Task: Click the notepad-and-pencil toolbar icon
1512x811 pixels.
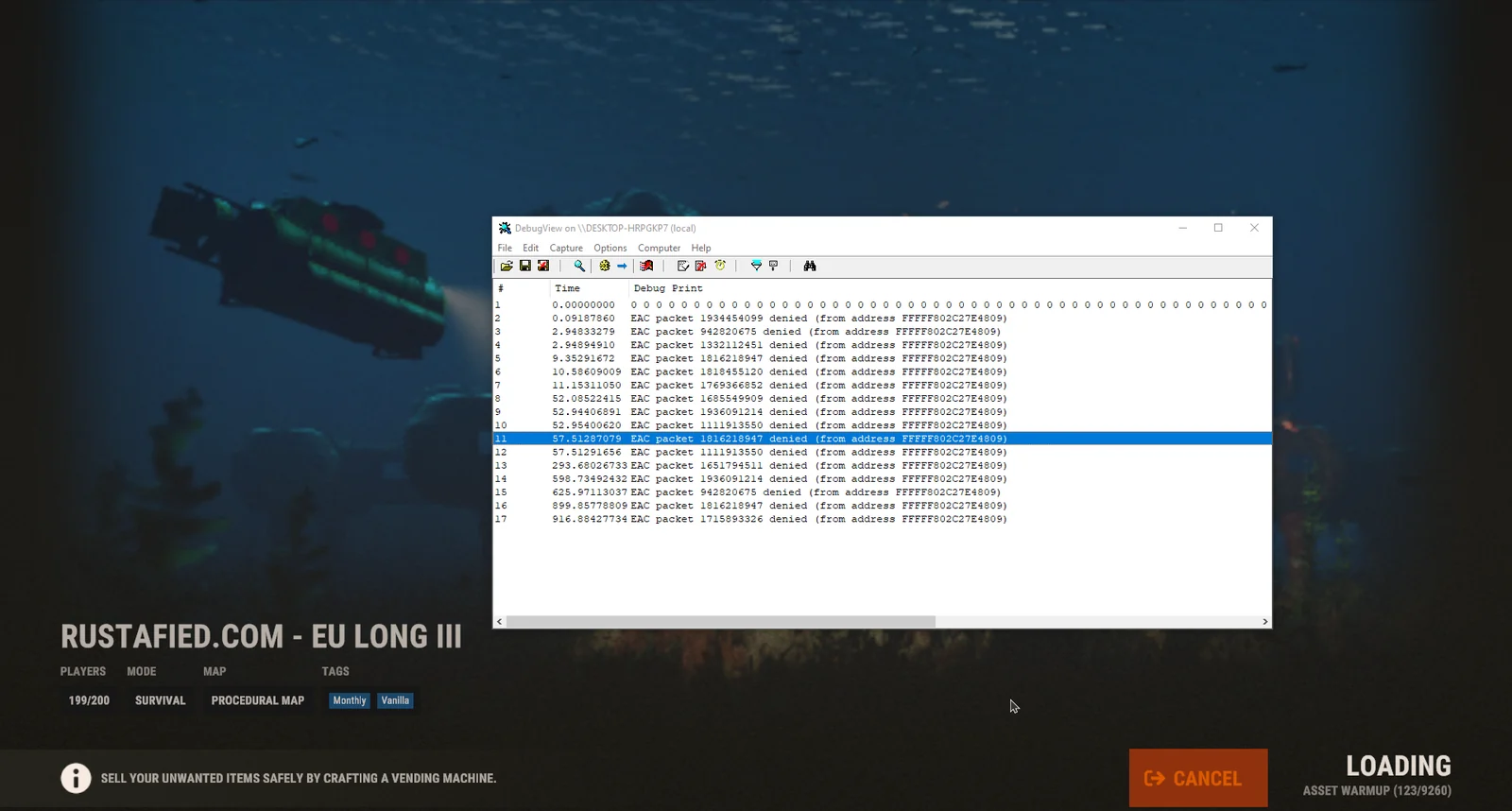Action: [682, 267]
